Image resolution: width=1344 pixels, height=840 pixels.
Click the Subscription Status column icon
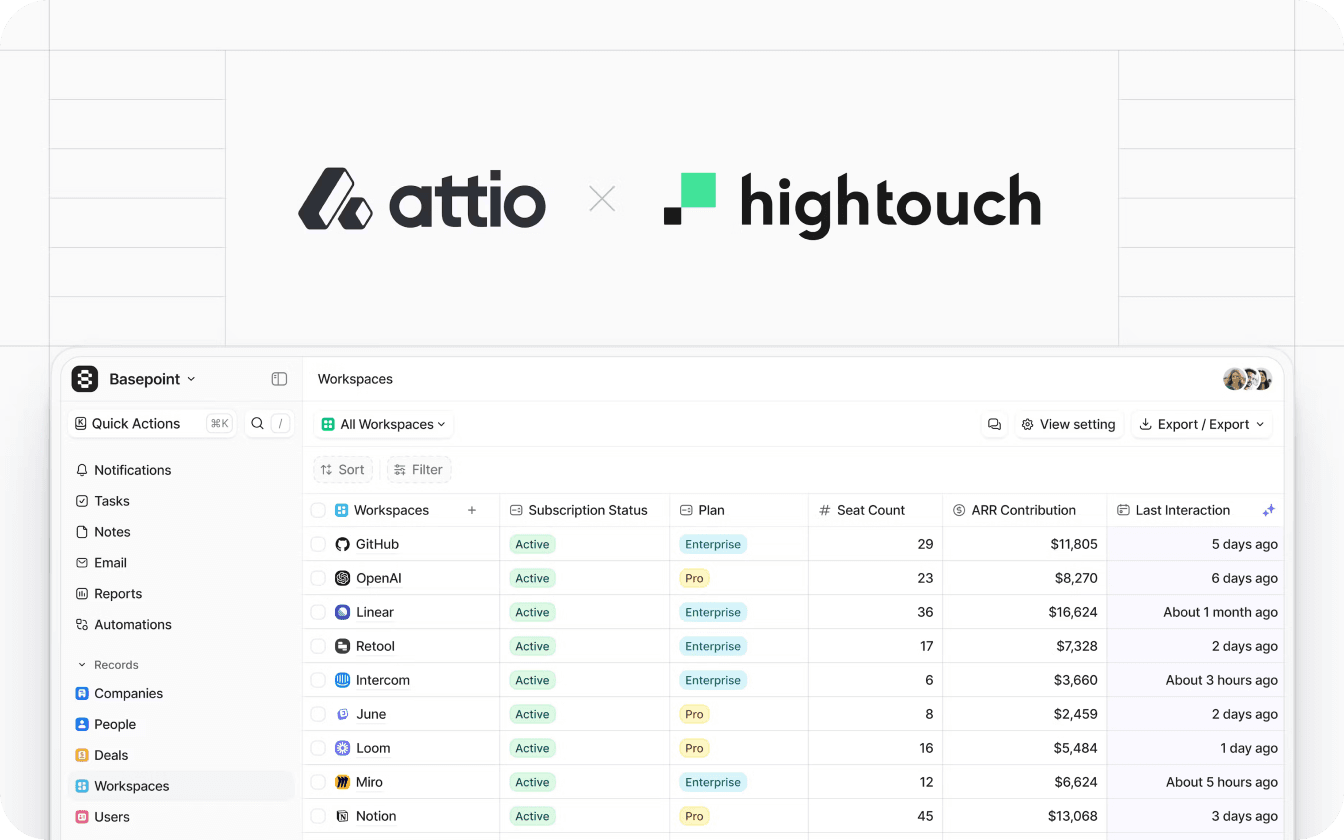(516, 510)
